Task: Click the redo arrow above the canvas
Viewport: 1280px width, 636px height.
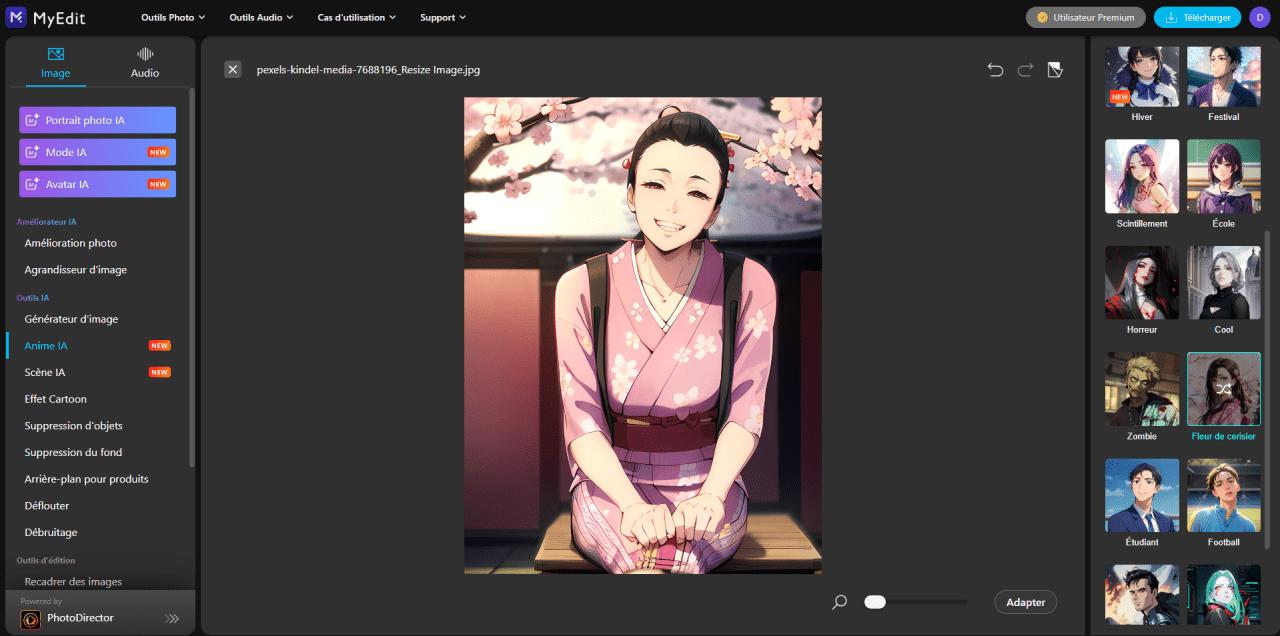Action: (1024, 69)
